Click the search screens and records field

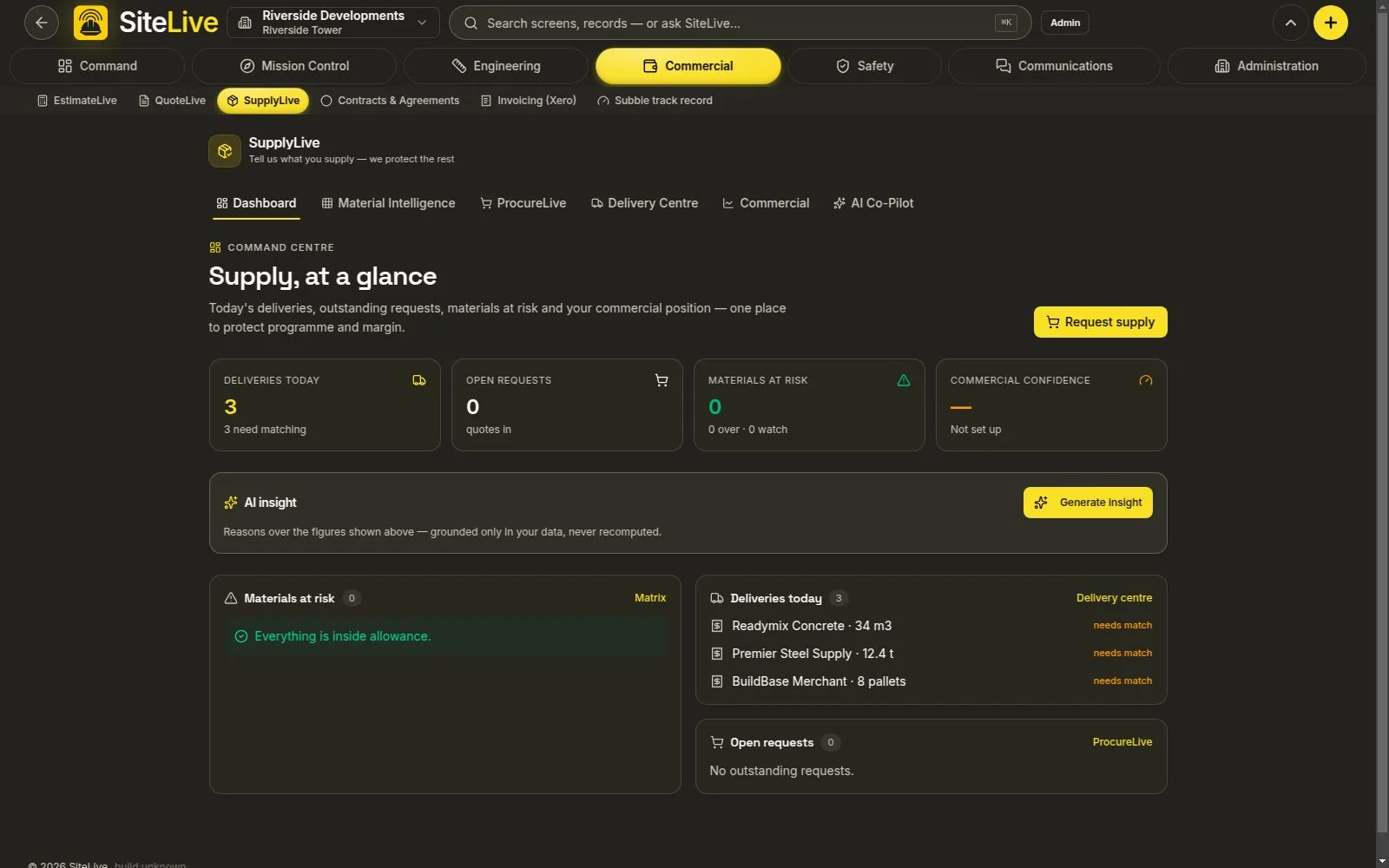[740, 23]
